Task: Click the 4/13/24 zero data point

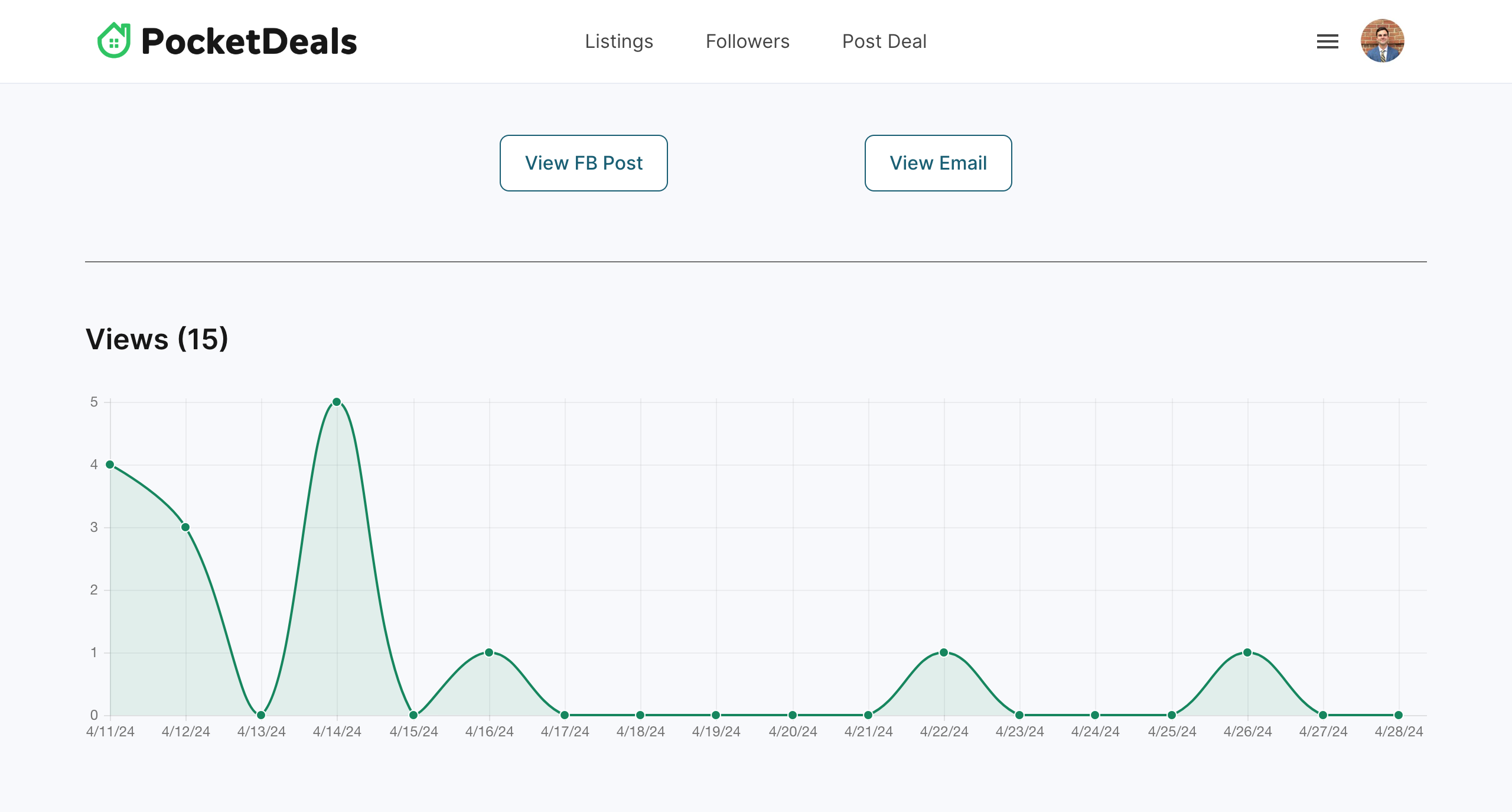Action: (x=261, y=715)
